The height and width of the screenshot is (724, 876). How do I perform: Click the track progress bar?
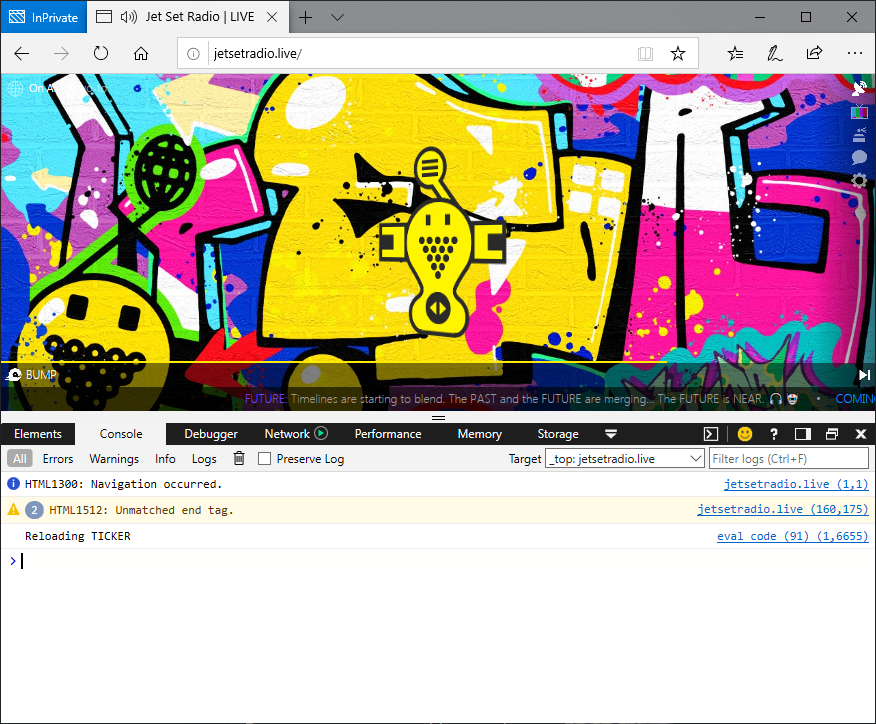(438, 362)
